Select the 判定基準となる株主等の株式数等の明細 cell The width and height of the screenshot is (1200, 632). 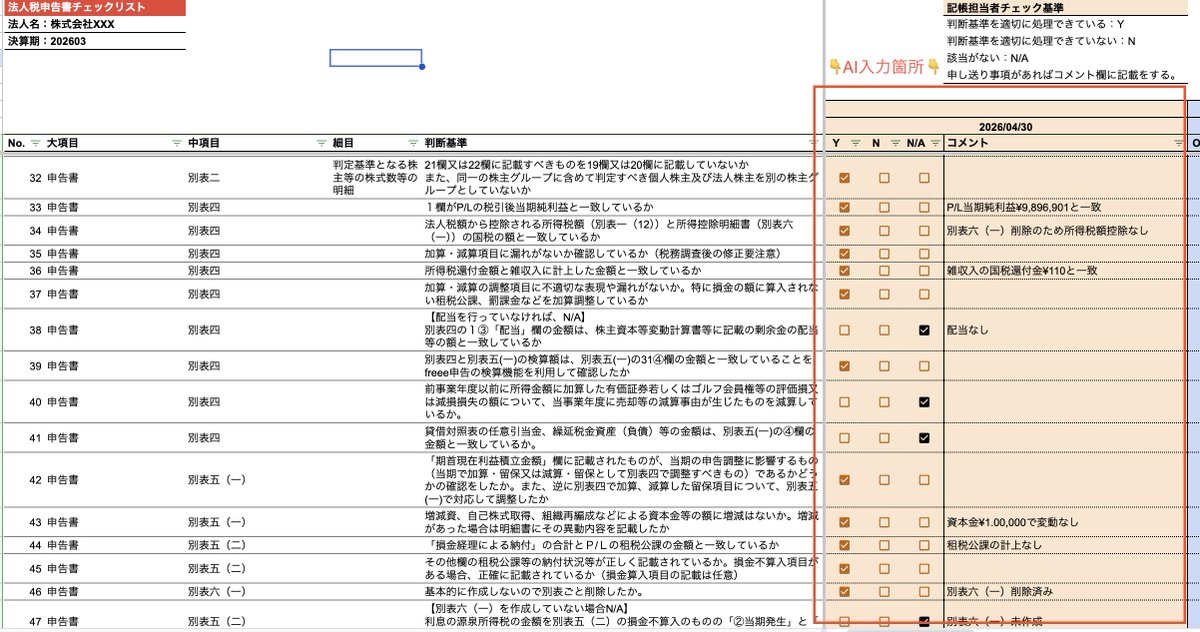pos(376,178)
